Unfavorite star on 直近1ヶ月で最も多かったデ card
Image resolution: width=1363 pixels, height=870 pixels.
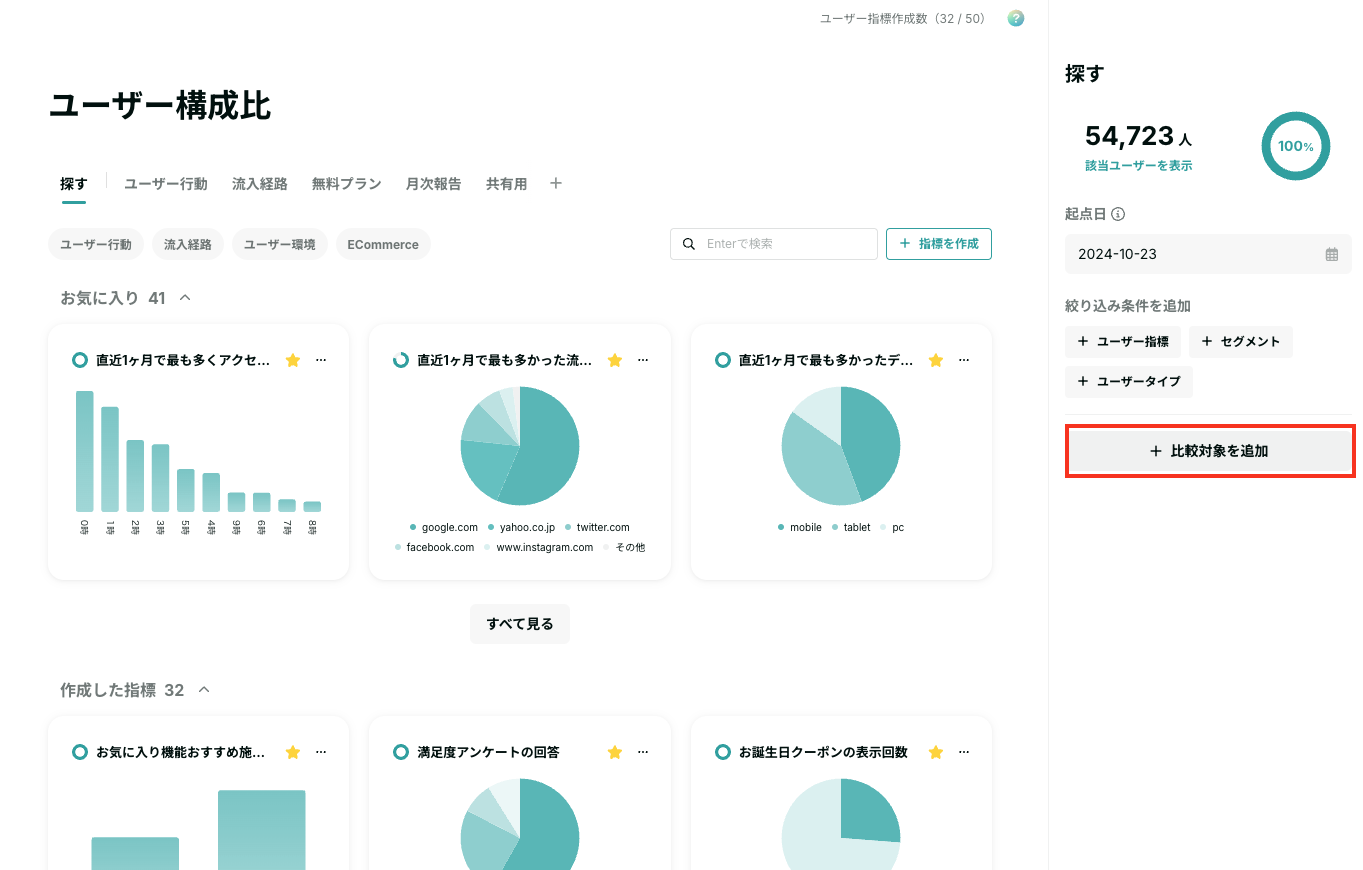[x=936, y=360]
